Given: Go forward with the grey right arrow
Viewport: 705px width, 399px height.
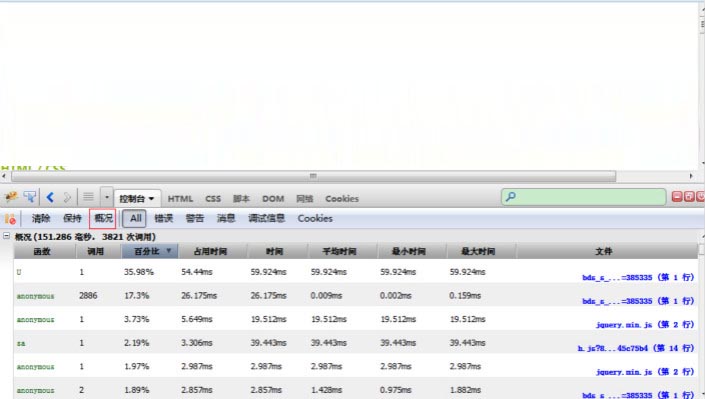Looking at the screenshot, I should coord(67,197).
